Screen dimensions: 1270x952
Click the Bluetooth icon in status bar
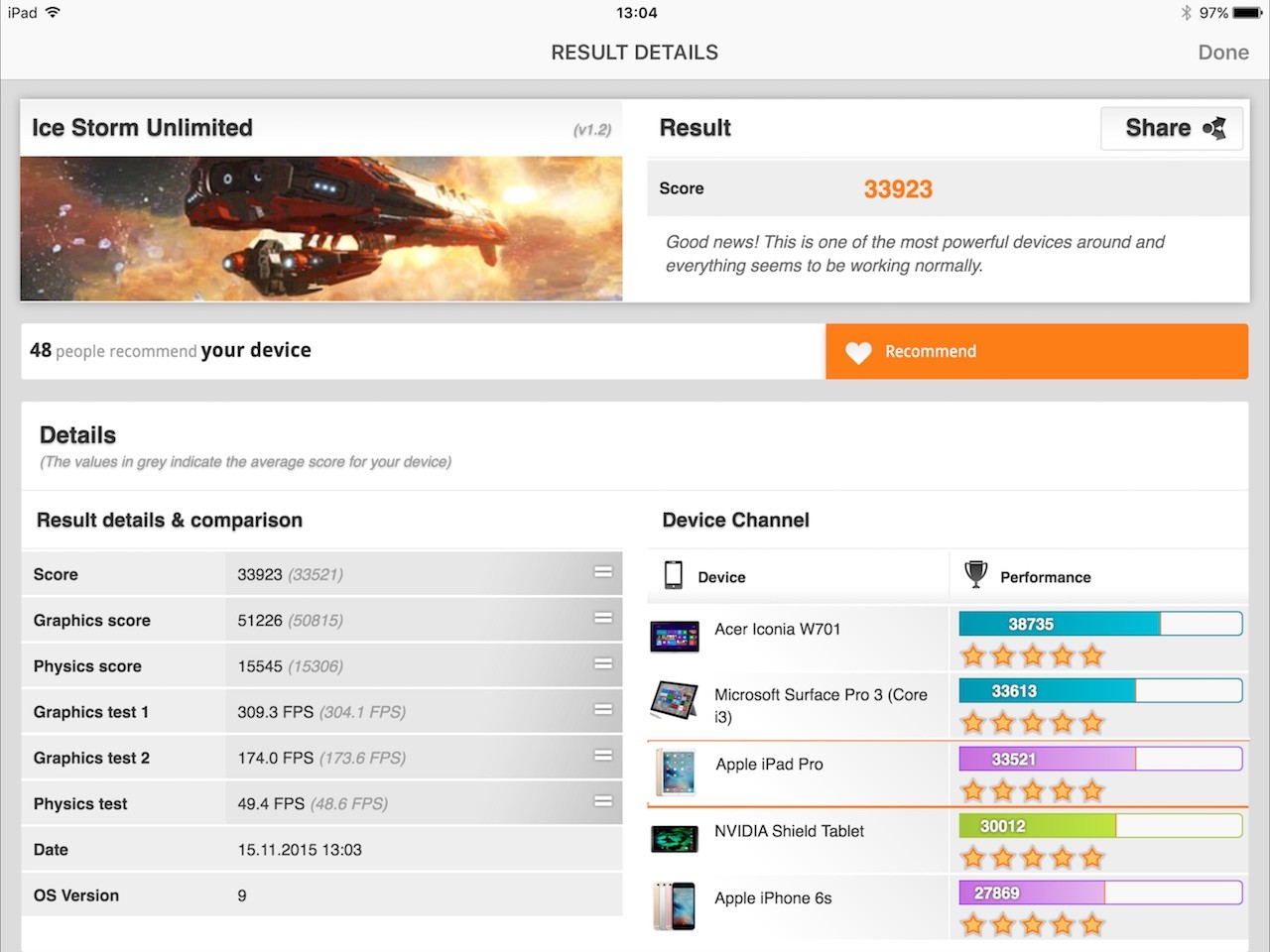[1186, 13]
